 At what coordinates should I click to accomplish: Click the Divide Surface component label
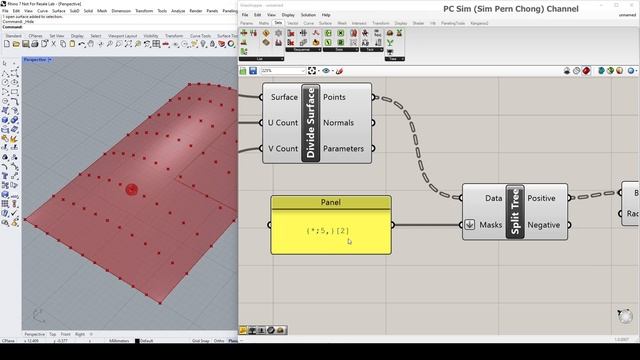311,123
